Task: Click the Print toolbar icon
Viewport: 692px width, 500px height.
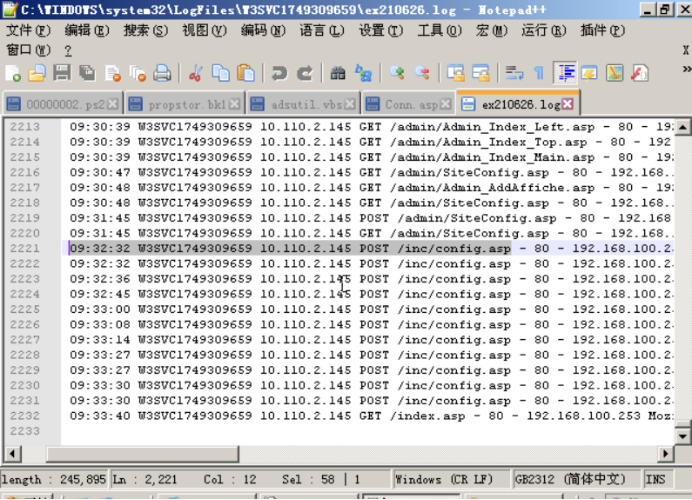Action: click(162, 73)
